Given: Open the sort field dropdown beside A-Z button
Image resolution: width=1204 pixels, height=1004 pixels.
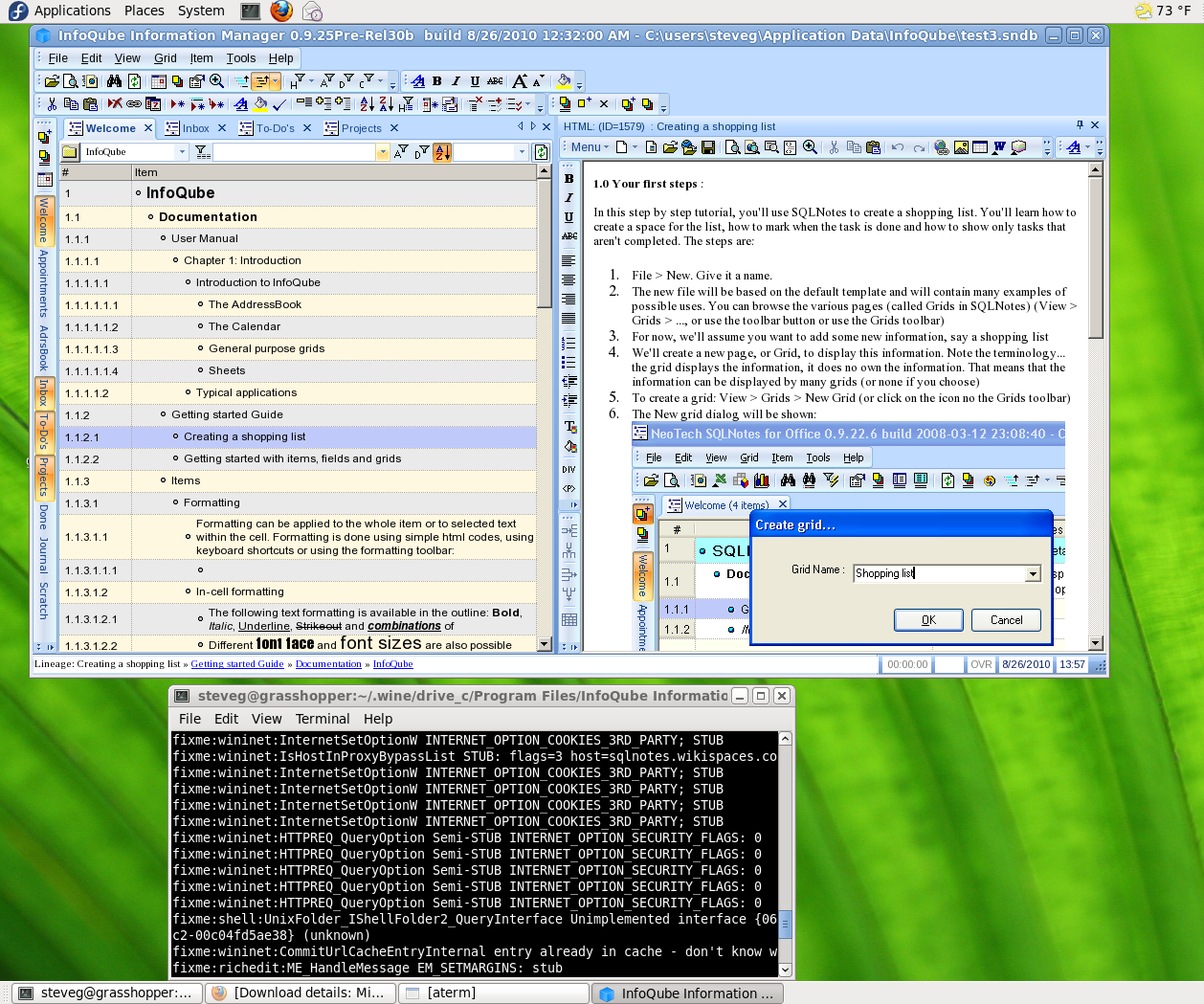Looking at the screenshot, I should tap(522, 151).
